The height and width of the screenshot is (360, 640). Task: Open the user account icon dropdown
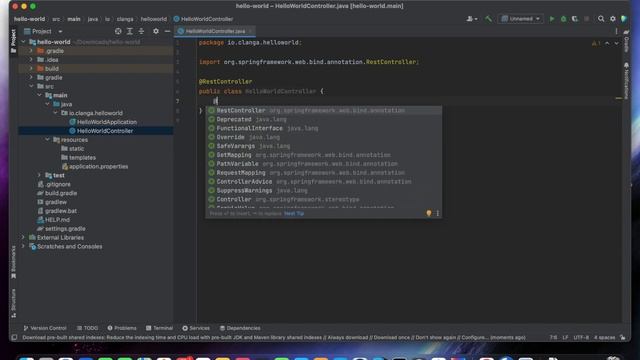(x=472, y=19)
